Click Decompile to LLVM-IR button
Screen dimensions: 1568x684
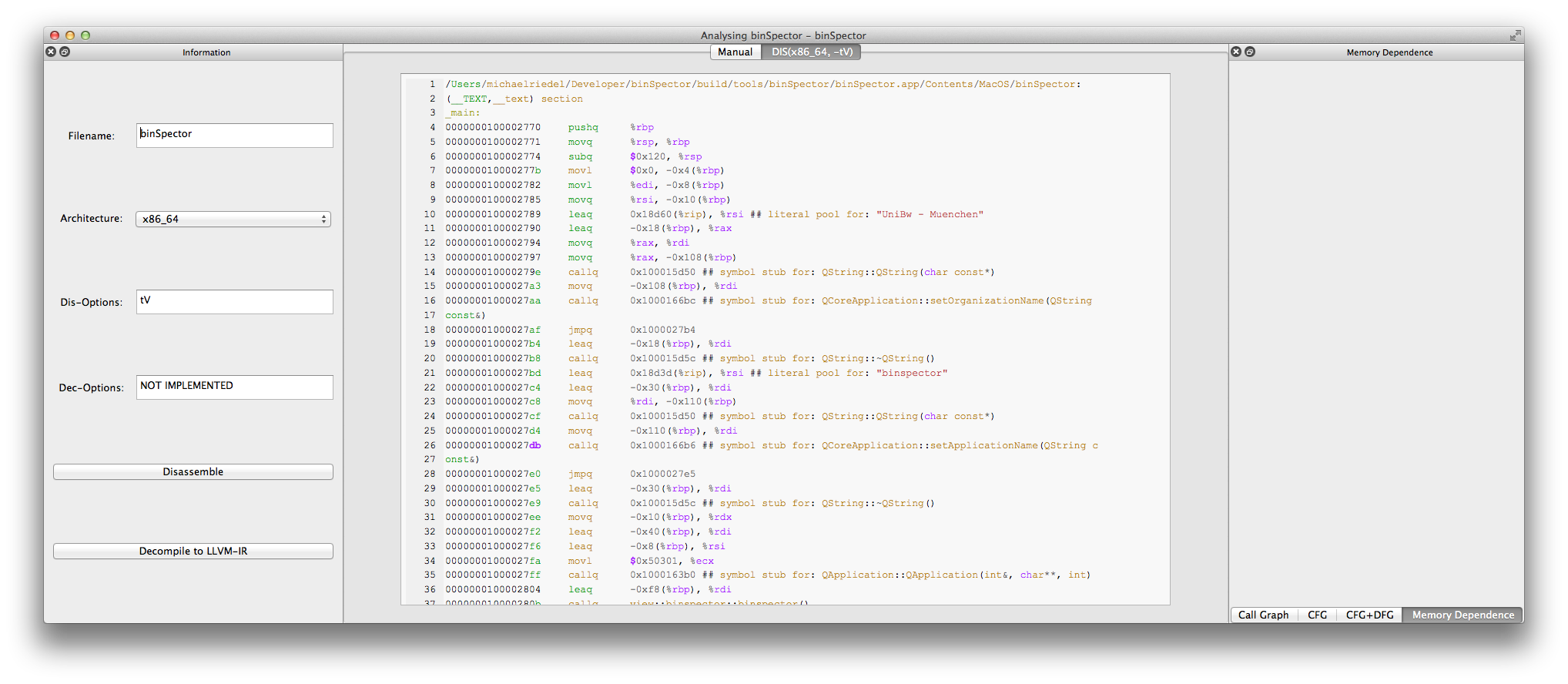(x=193, y=551)
